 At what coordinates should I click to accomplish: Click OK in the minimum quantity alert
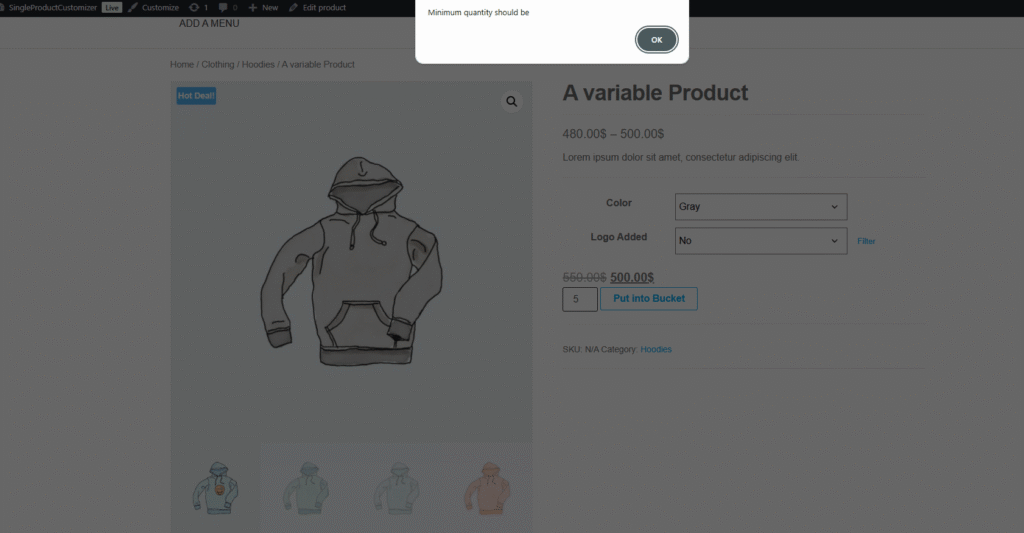[x=656, y=40]
